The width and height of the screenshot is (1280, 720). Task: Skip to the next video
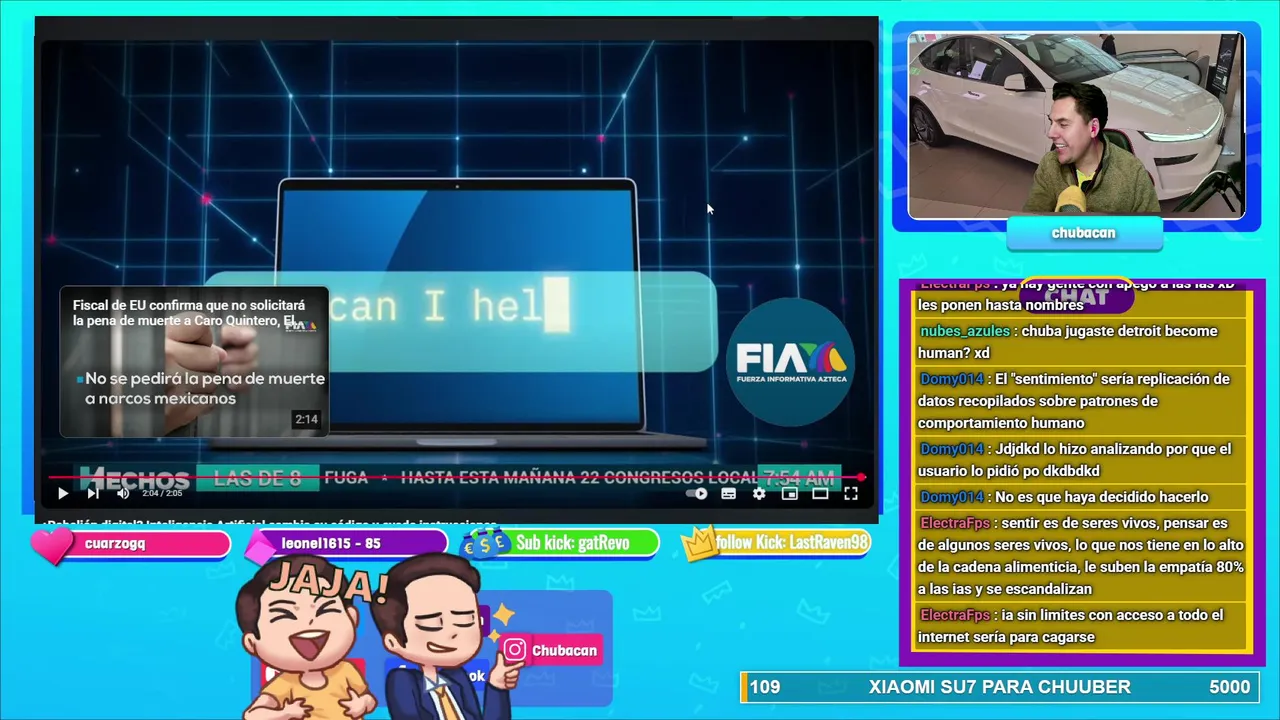(x=92, y=493)
